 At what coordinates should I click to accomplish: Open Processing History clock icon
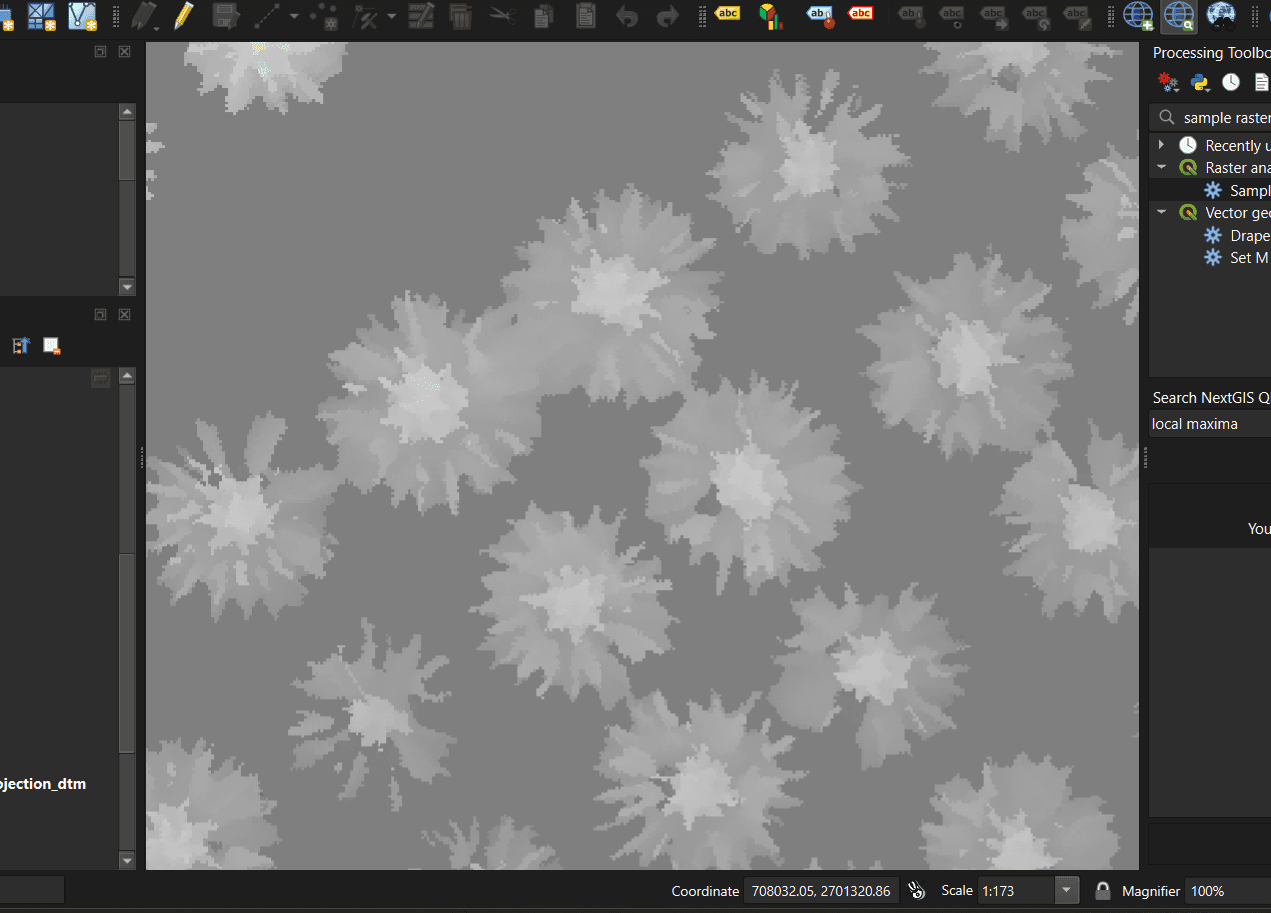[x=1231, y=82]
